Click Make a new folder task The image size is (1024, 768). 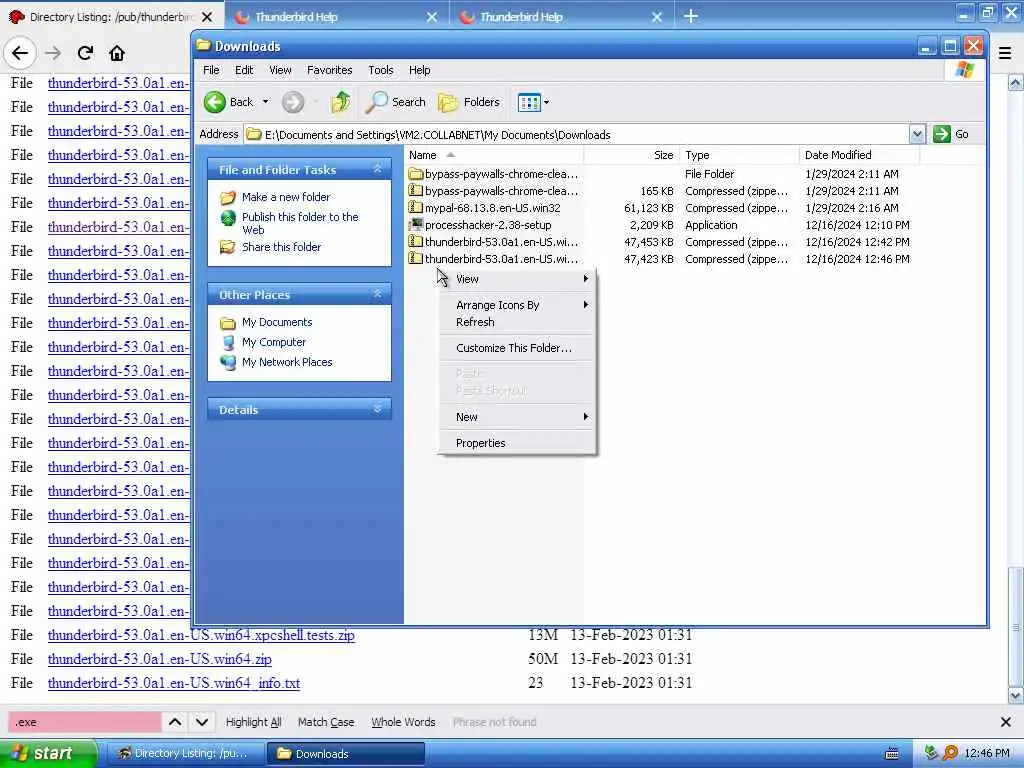pyautogui.click(x=285, y=197)
